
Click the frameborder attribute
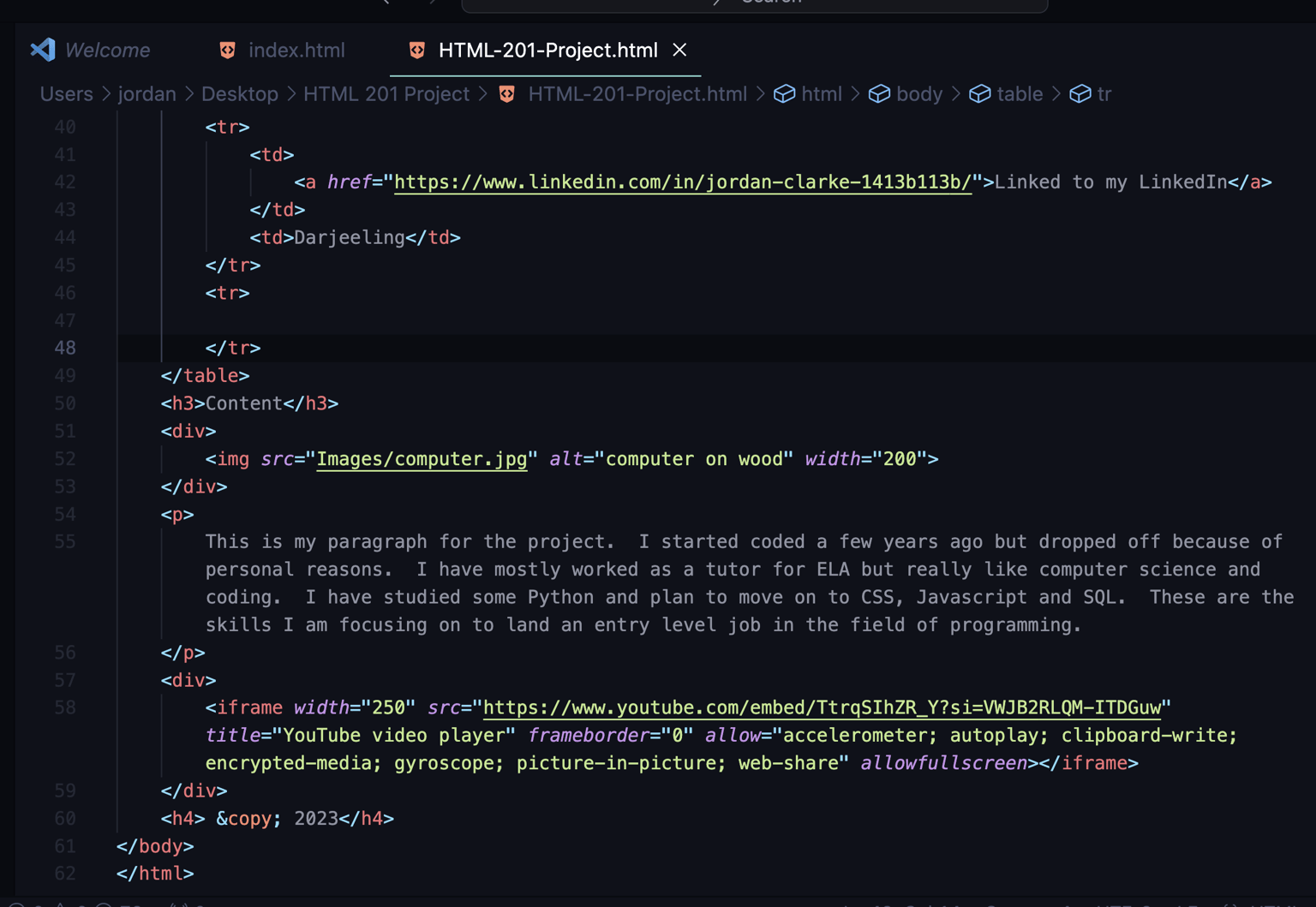pos(589,736)
